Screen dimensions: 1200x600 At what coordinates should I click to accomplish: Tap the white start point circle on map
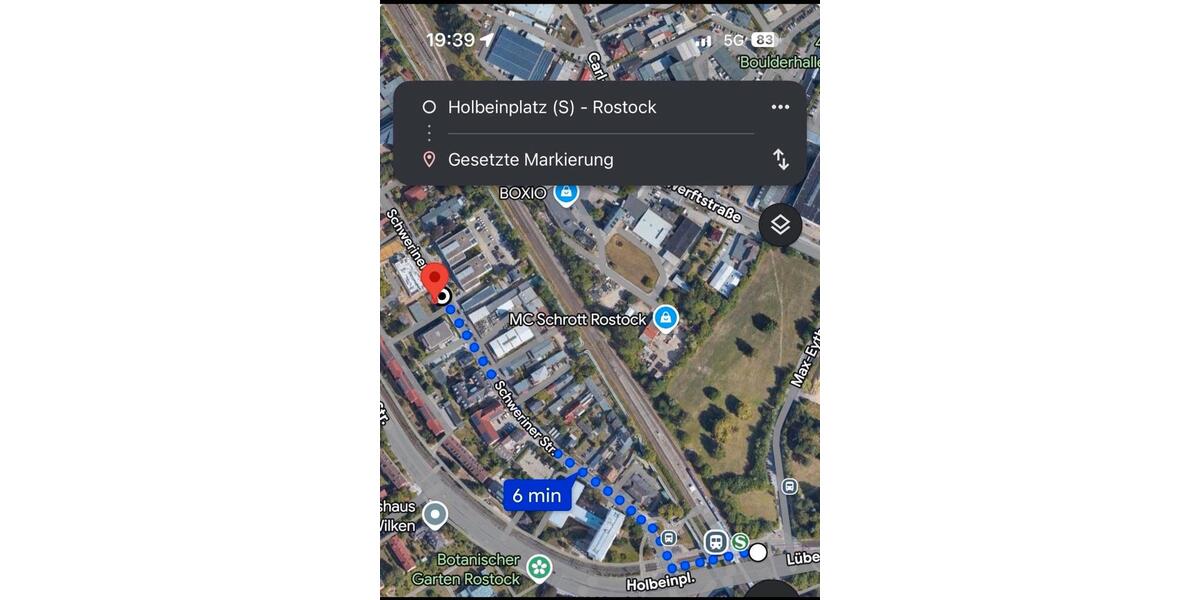click(x=758, y=552)
